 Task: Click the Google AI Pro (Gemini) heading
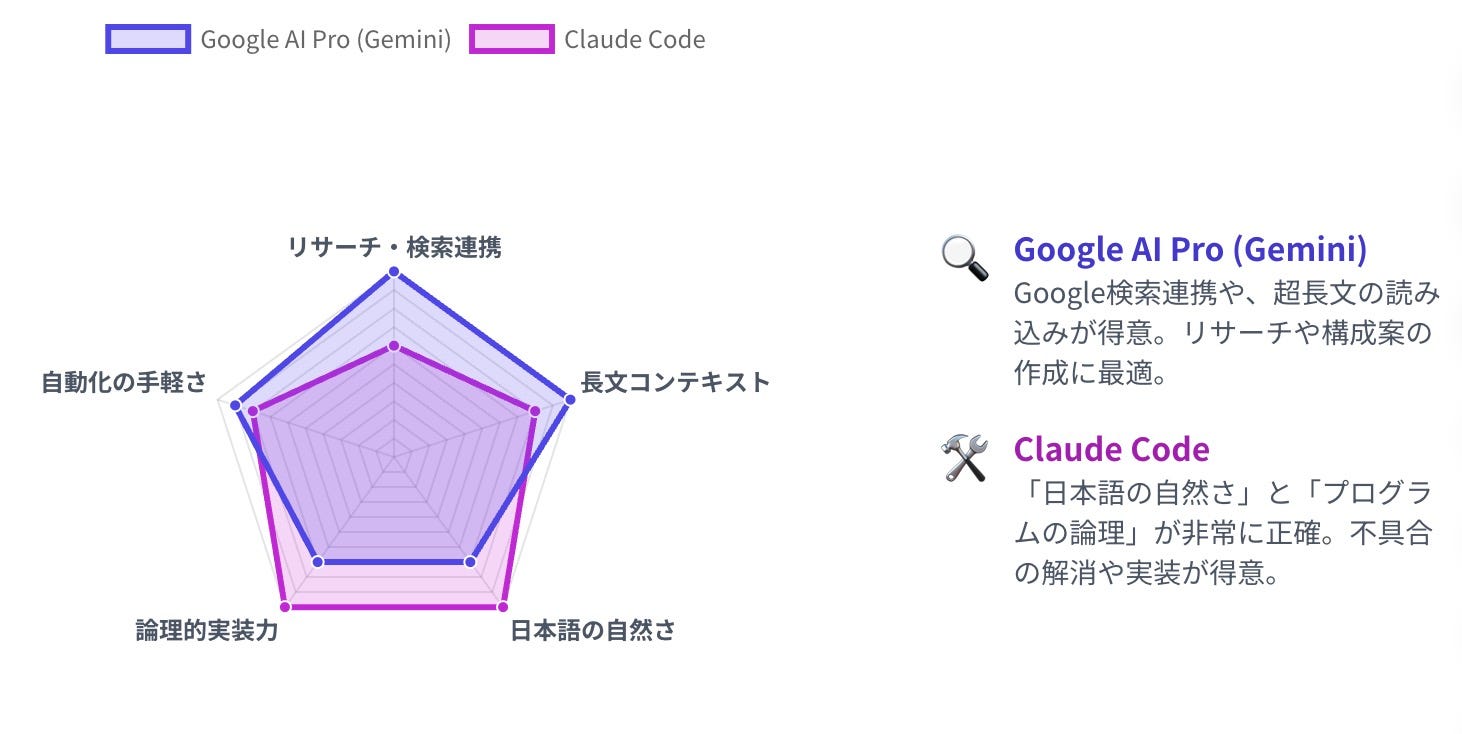coord(1190,249)
